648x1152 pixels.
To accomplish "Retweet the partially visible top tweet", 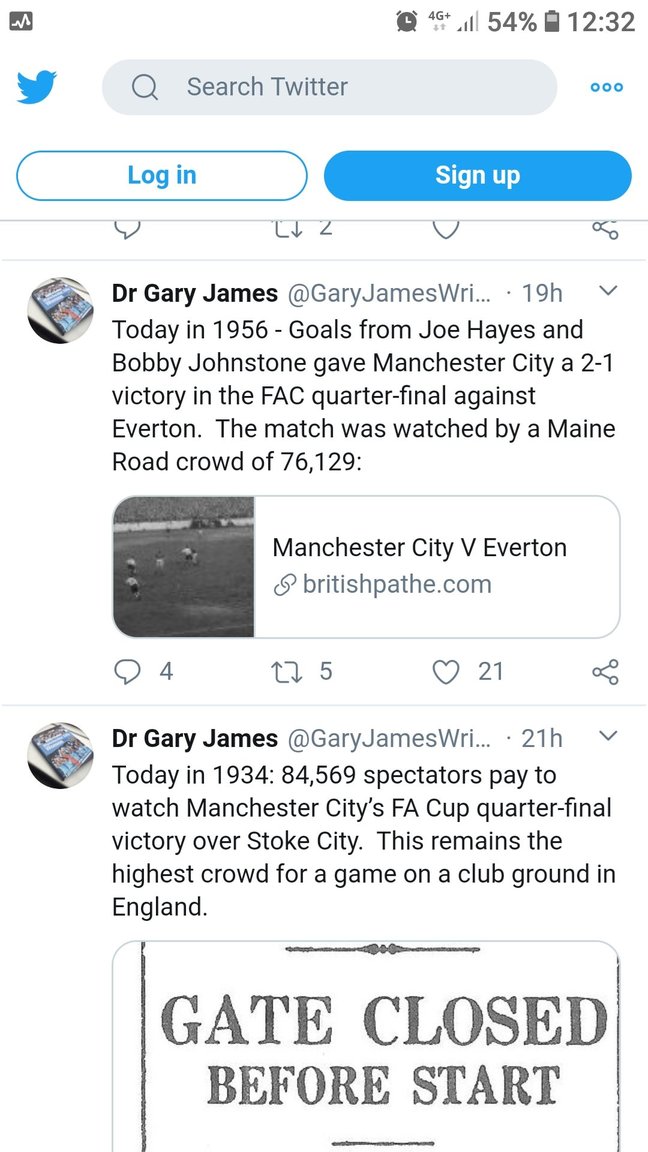I will (287, 229).
